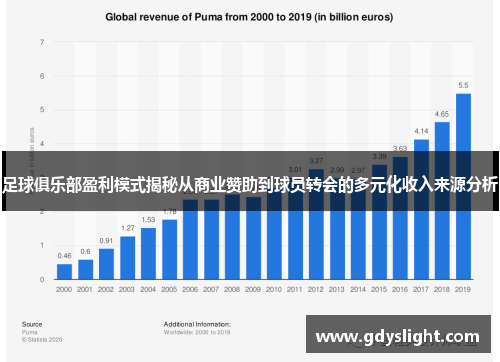Select the blue bar for 2004

click(x=148, y=254)
